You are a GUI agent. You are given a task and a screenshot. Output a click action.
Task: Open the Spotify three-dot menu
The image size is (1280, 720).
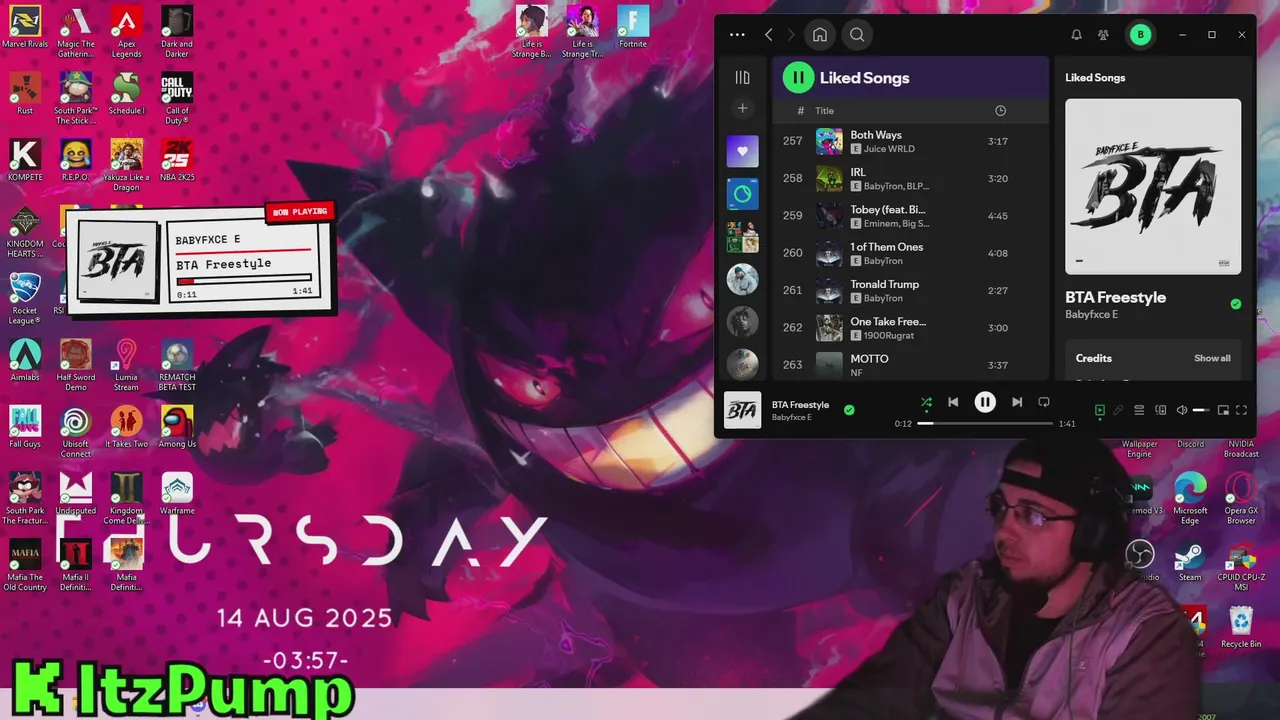pos(737,34)
